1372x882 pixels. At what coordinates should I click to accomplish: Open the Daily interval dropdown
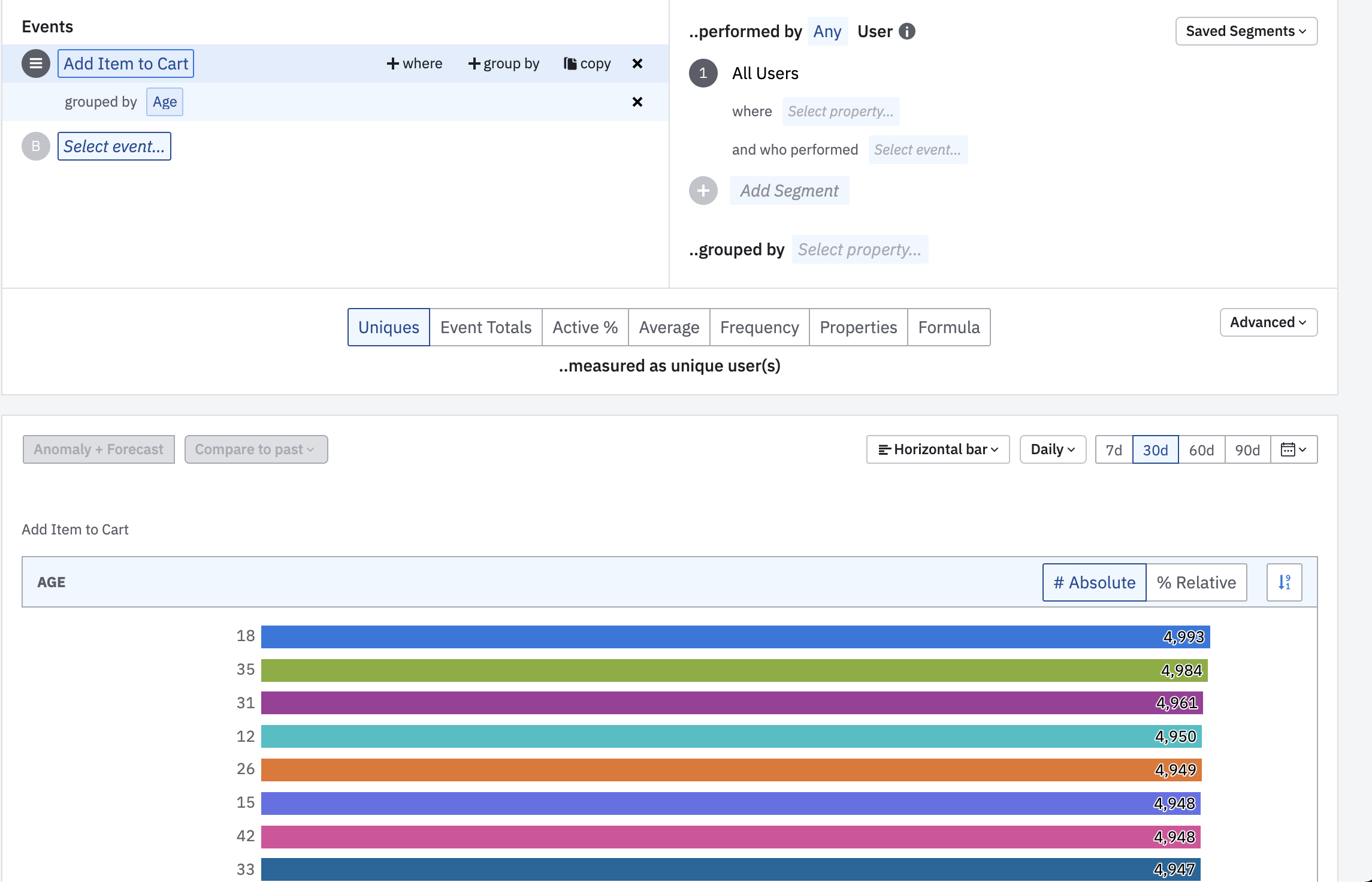click(1053, 449)
